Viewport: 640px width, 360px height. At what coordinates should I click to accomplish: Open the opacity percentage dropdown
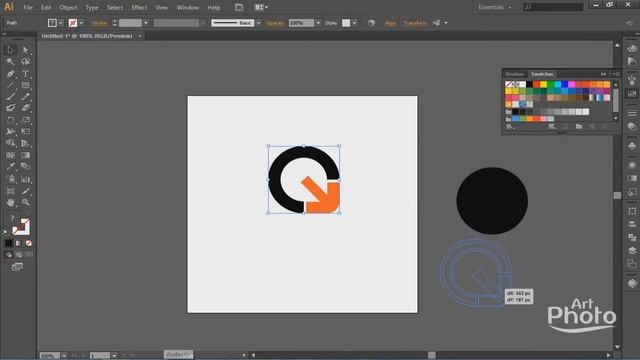(318, 23)
